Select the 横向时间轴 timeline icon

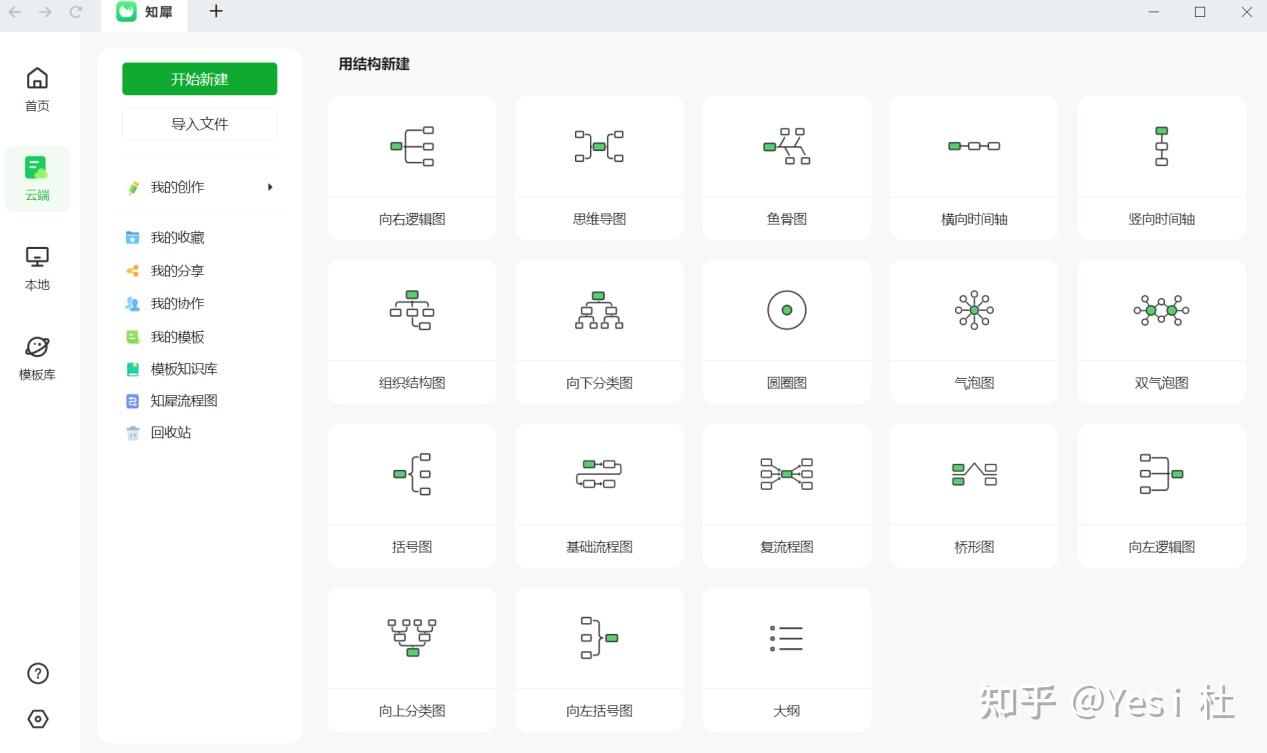(974, 146)
